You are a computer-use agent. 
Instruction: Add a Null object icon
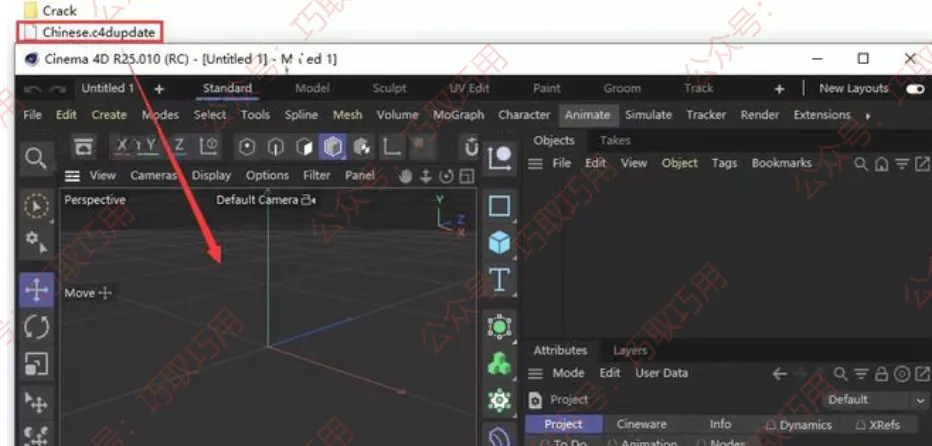pos(499,159)
